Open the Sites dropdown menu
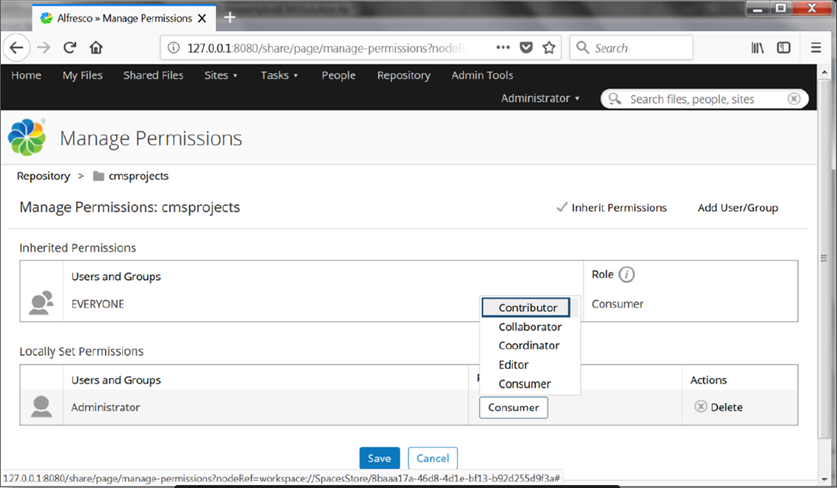Screen dimensions: 837x488 tap(220, 75)
